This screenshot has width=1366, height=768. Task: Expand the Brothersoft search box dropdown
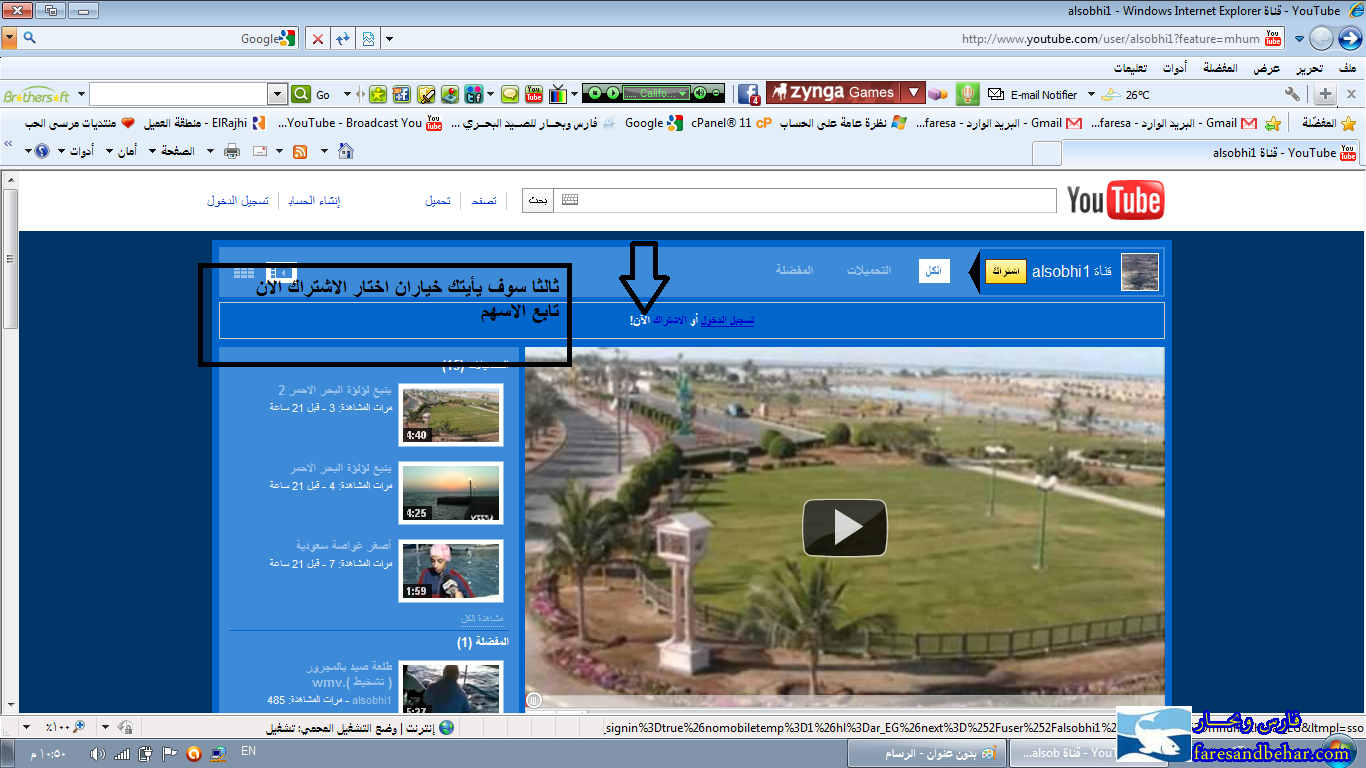point(278,94)
